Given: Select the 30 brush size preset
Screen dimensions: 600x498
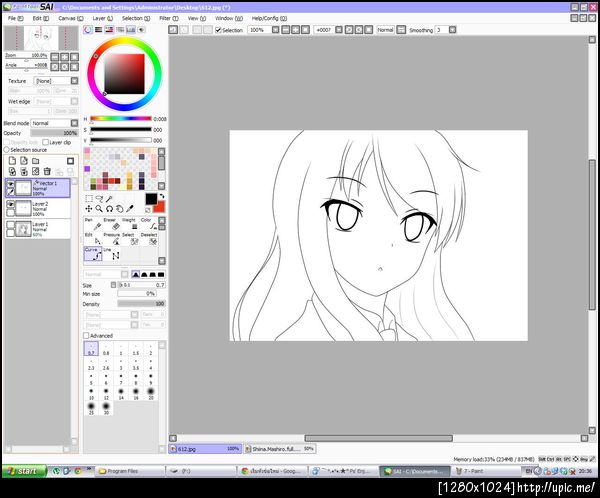Looking at the screenshot, I should click(x=106, y=408).
